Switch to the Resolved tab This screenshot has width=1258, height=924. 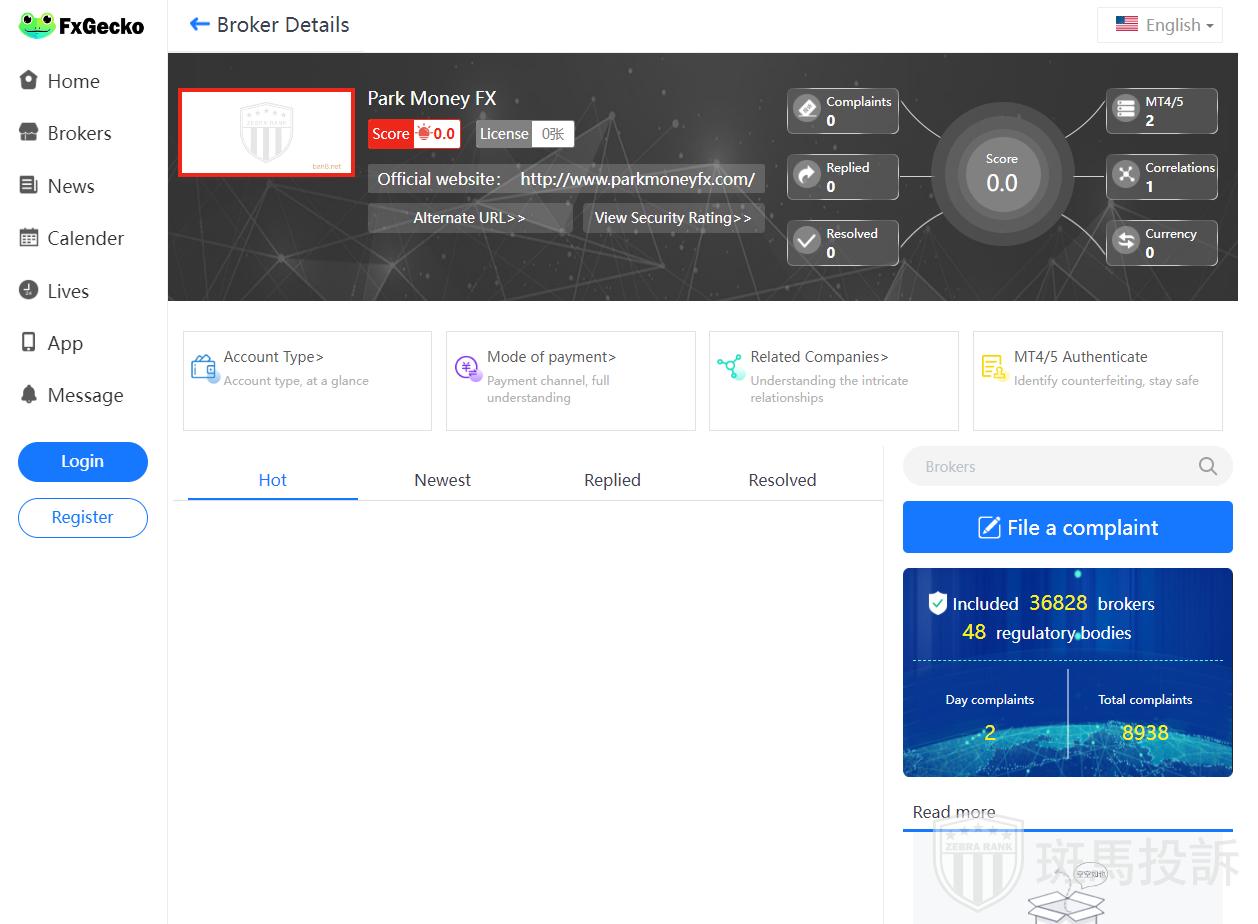(782, 480)
